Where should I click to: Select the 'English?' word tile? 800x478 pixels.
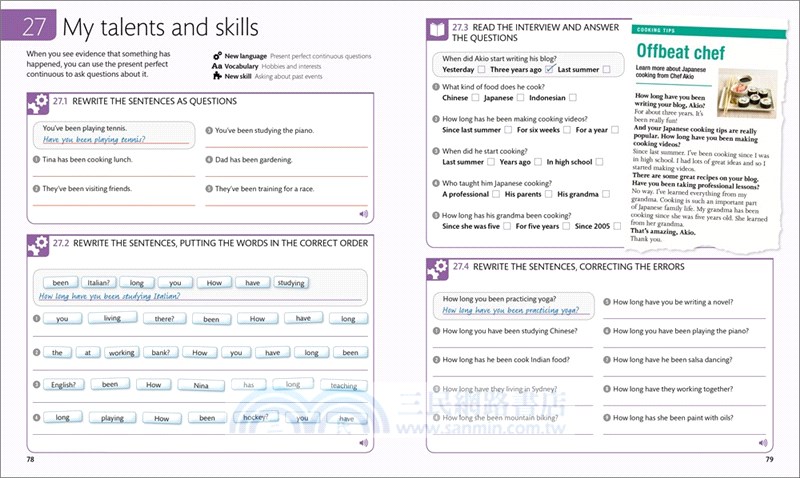click(63, 385)
